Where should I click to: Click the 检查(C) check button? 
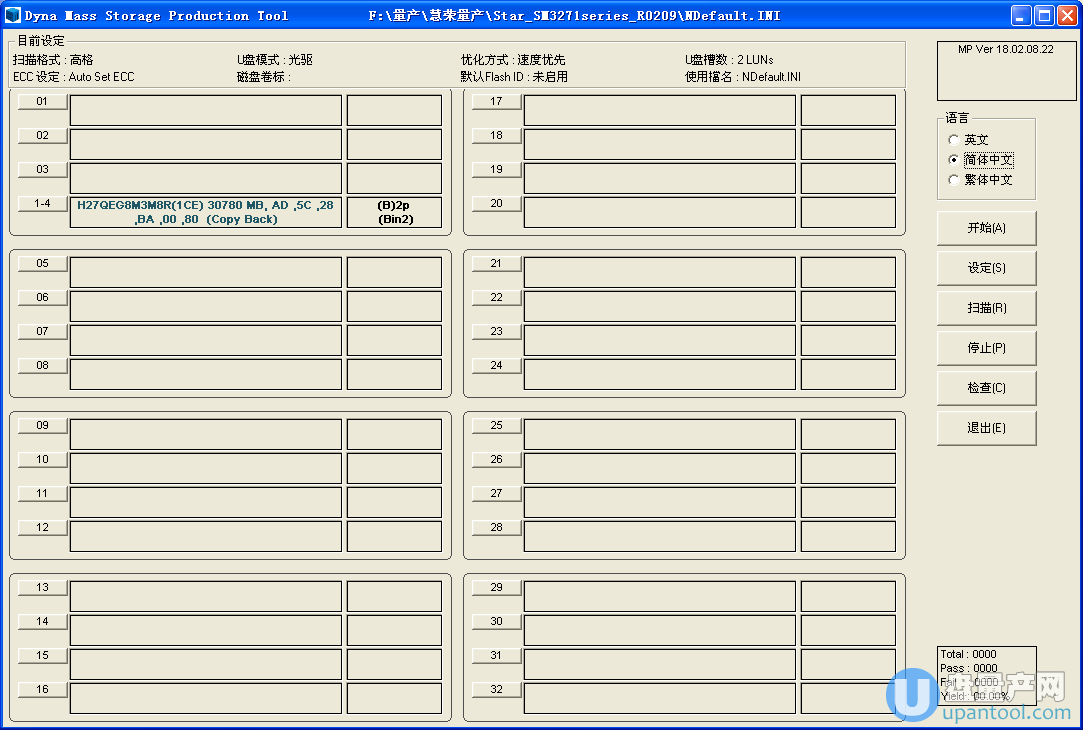986,388
